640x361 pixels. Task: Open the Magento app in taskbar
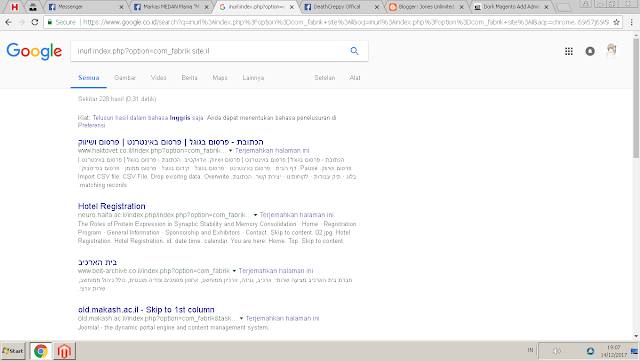click(x=64, y=351)
